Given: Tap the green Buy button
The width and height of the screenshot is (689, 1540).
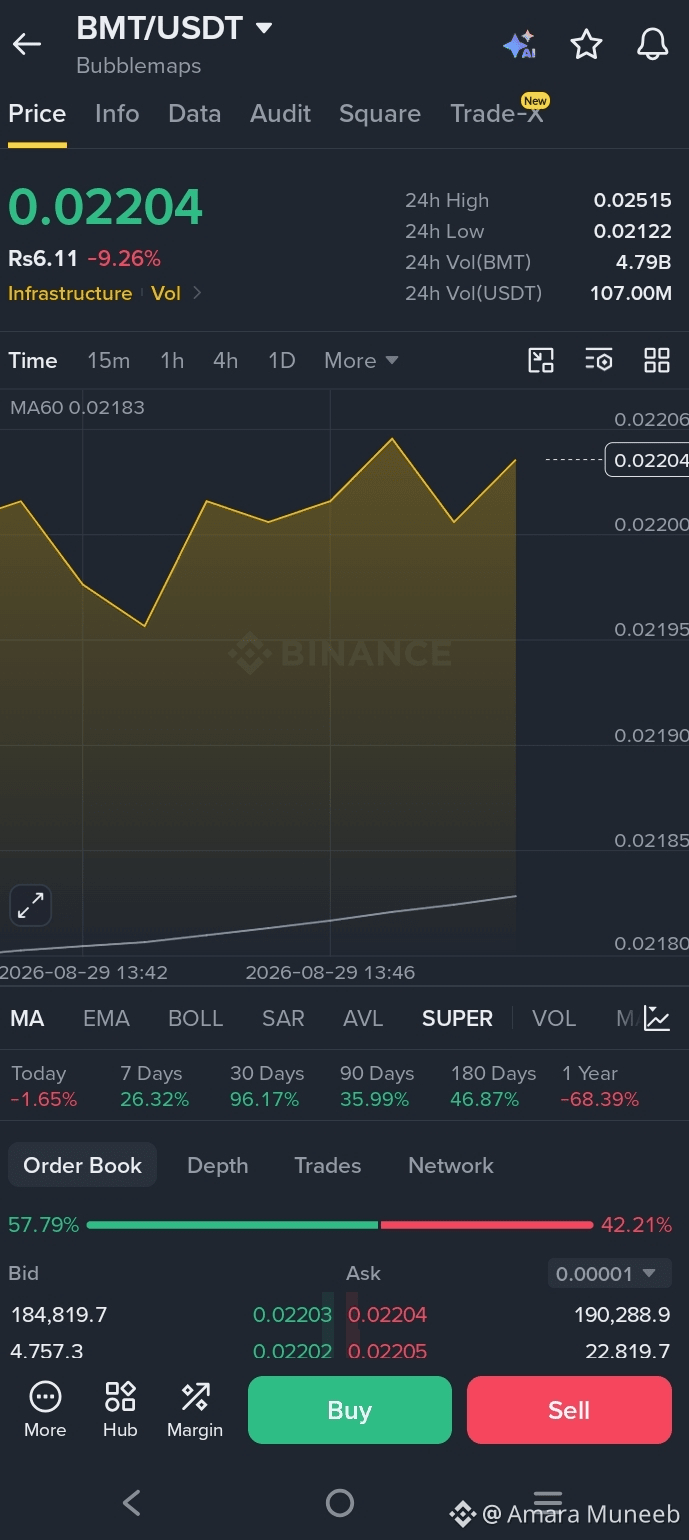Looking at the screenshot, I should (350, 1410).
